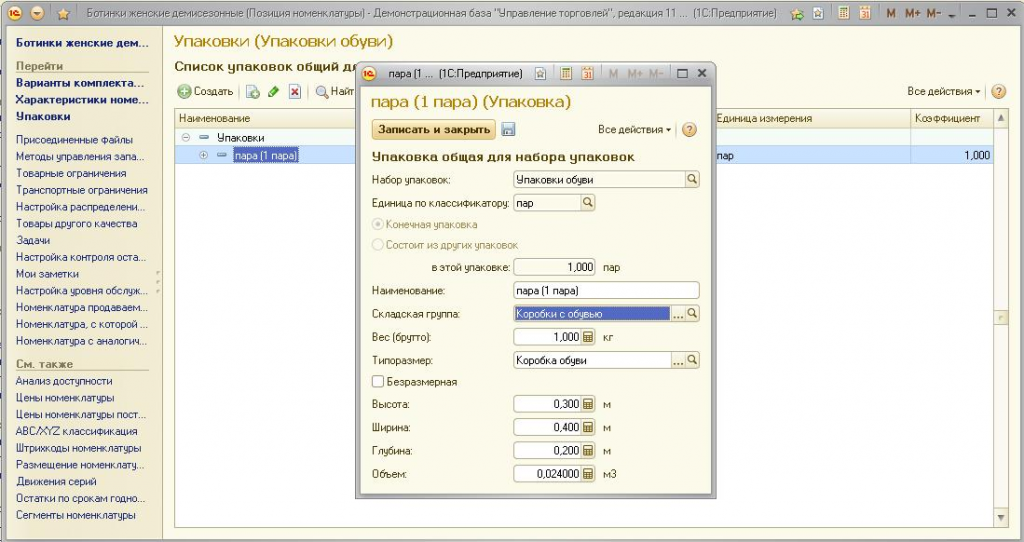Viewport: 1024px width, 542px height.
Task: Open lookup for Набор упаковок field
Action: tap(692, 180)
